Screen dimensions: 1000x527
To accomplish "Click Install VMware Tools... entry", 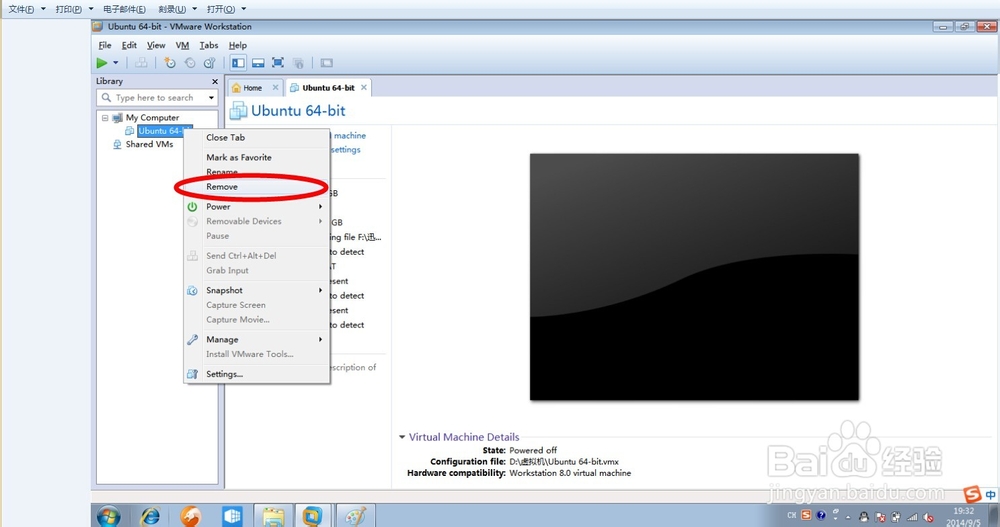I will click(257, 354).
